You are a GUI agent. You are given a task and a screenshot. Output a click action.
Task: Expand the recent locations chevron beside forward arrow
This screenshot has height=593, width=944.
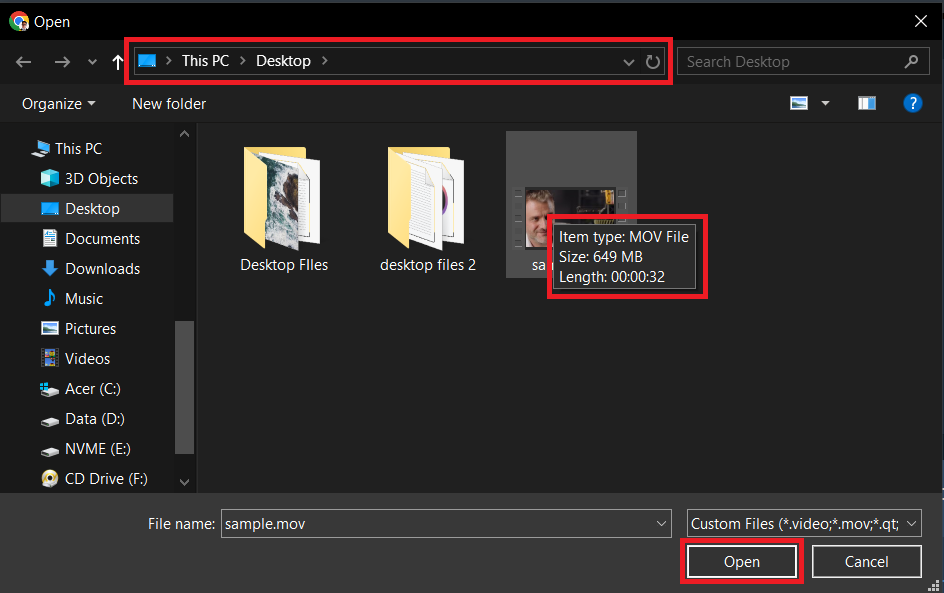tap(91, 61)
